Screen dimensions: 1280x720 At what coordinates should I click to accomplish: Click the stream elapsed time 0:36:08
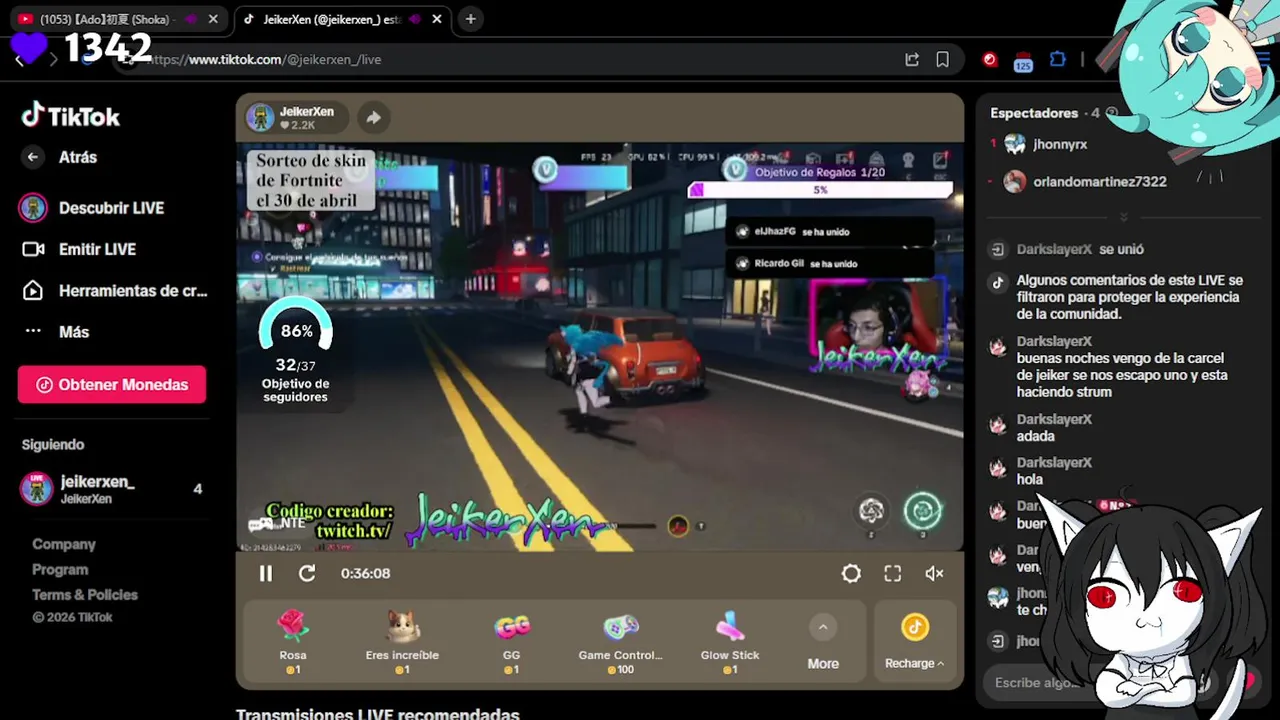pos(365,573)
